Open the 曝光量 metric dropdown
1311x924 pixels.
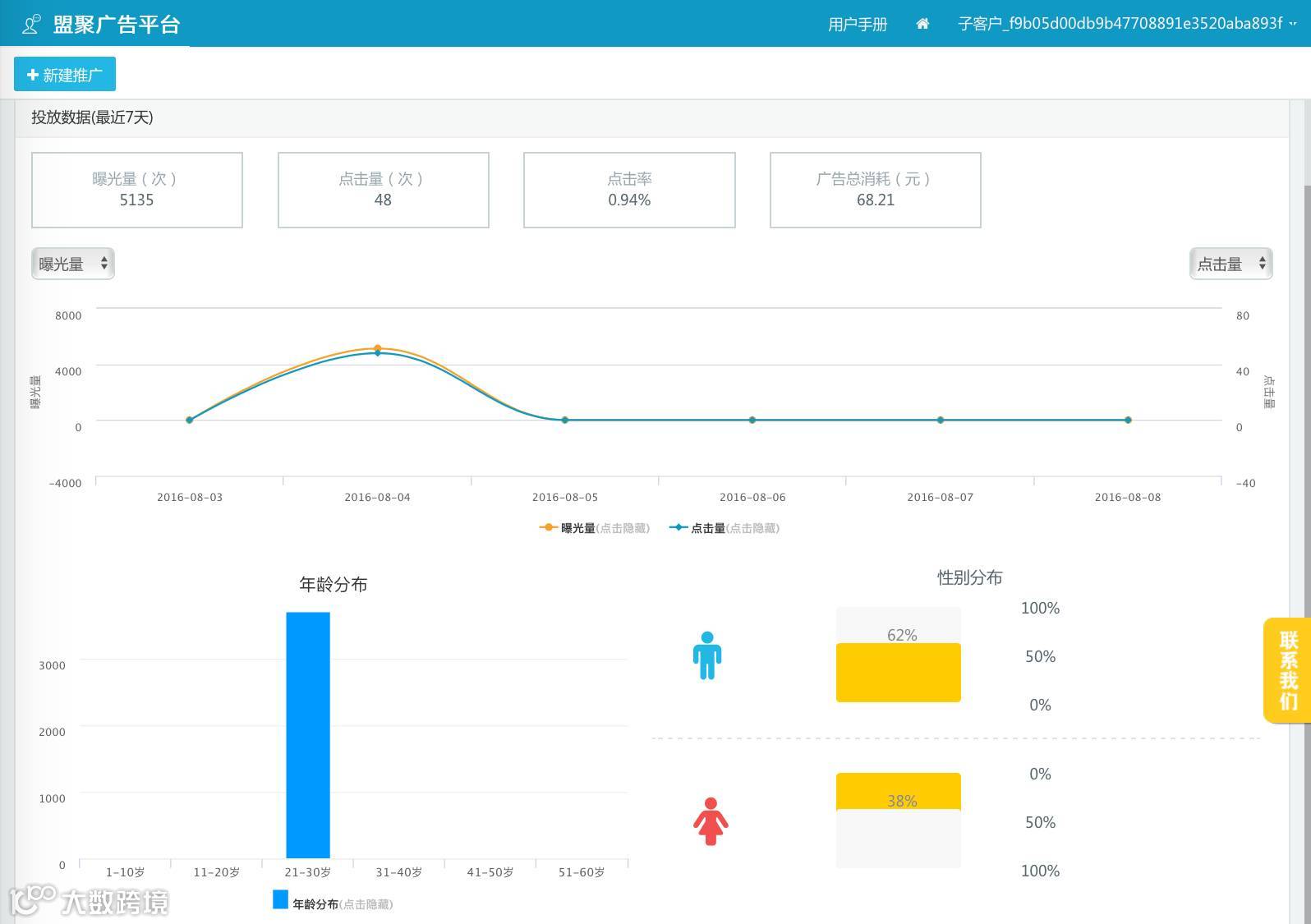[73, 264]
